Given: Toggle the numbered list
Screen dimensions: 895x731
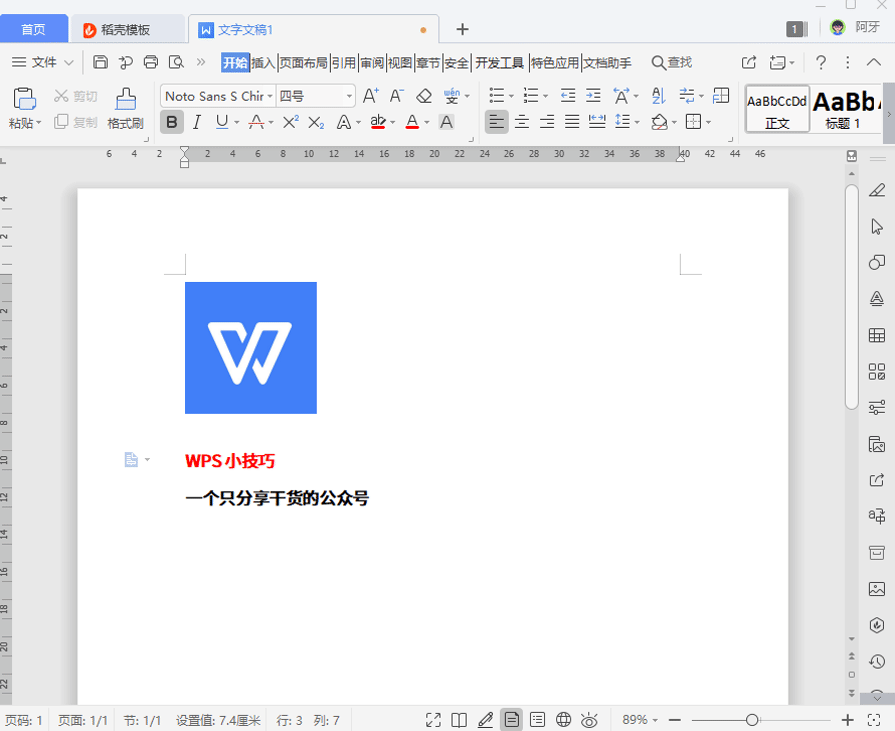Looking at the screenshot, I should [x=529, y=95].
